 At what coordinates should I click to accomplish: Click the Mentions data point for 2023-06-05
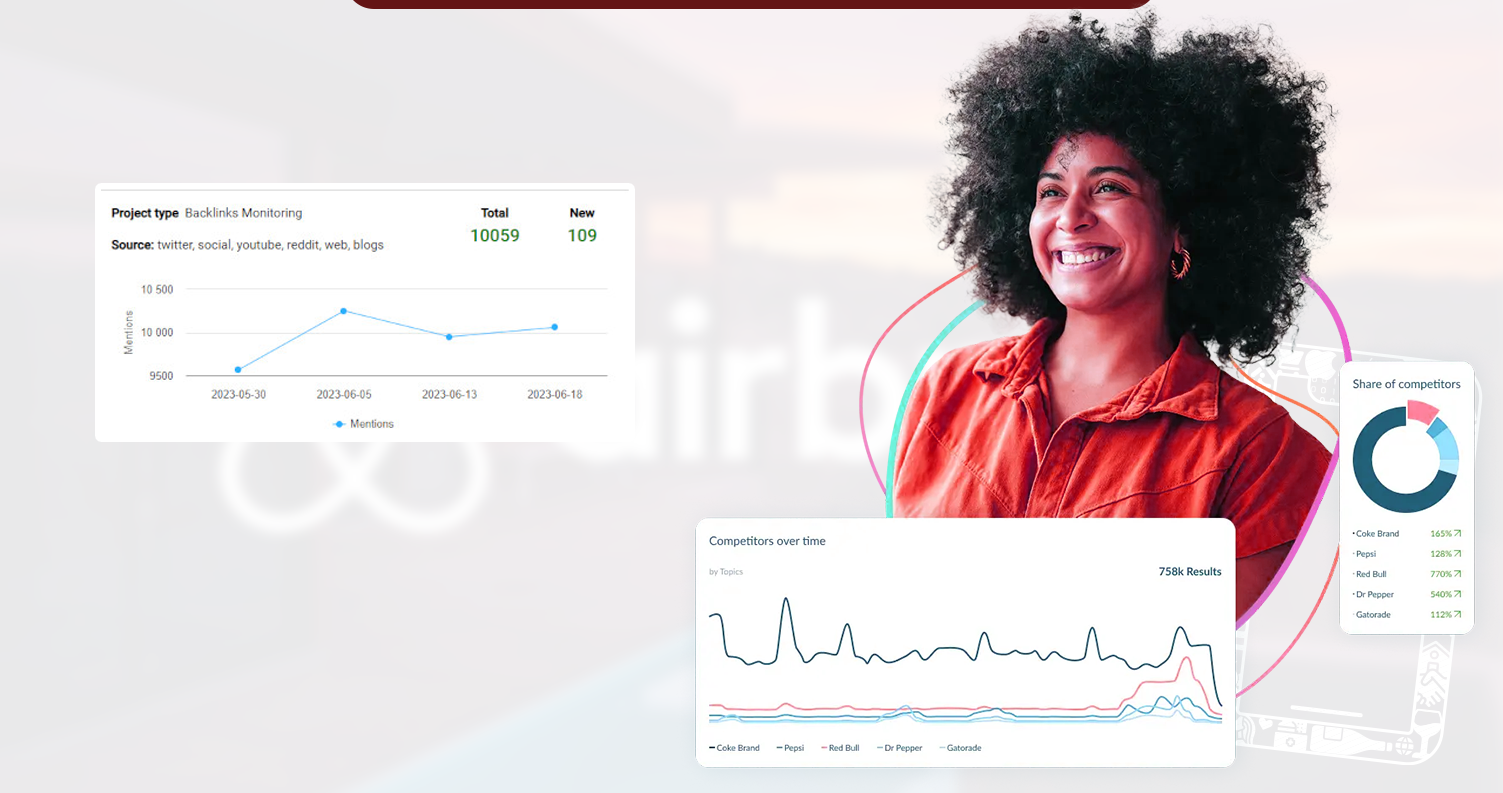pos(343,311)
